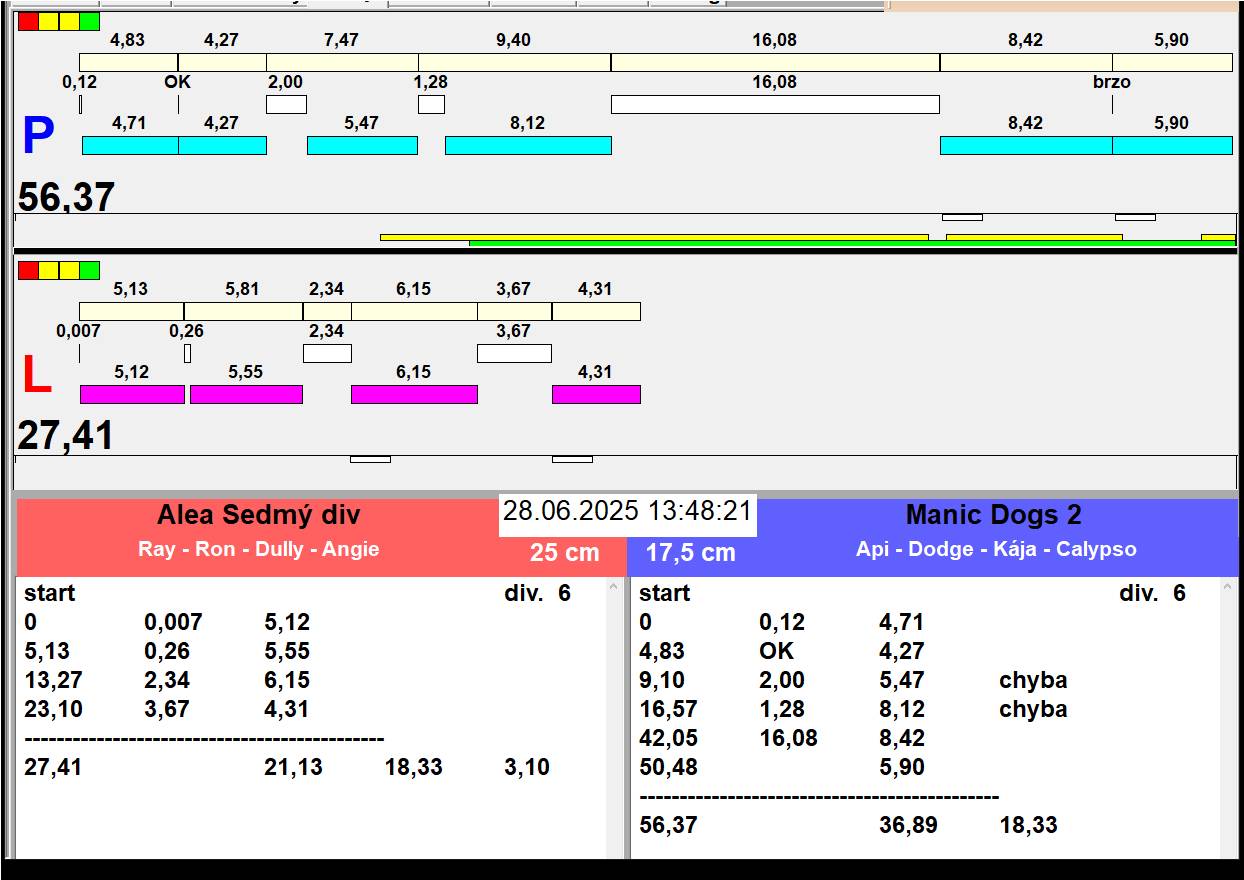Select the Alea Sedmý div team header
The width and height of the screenshot is (1244, 880).
coord(258,516)
